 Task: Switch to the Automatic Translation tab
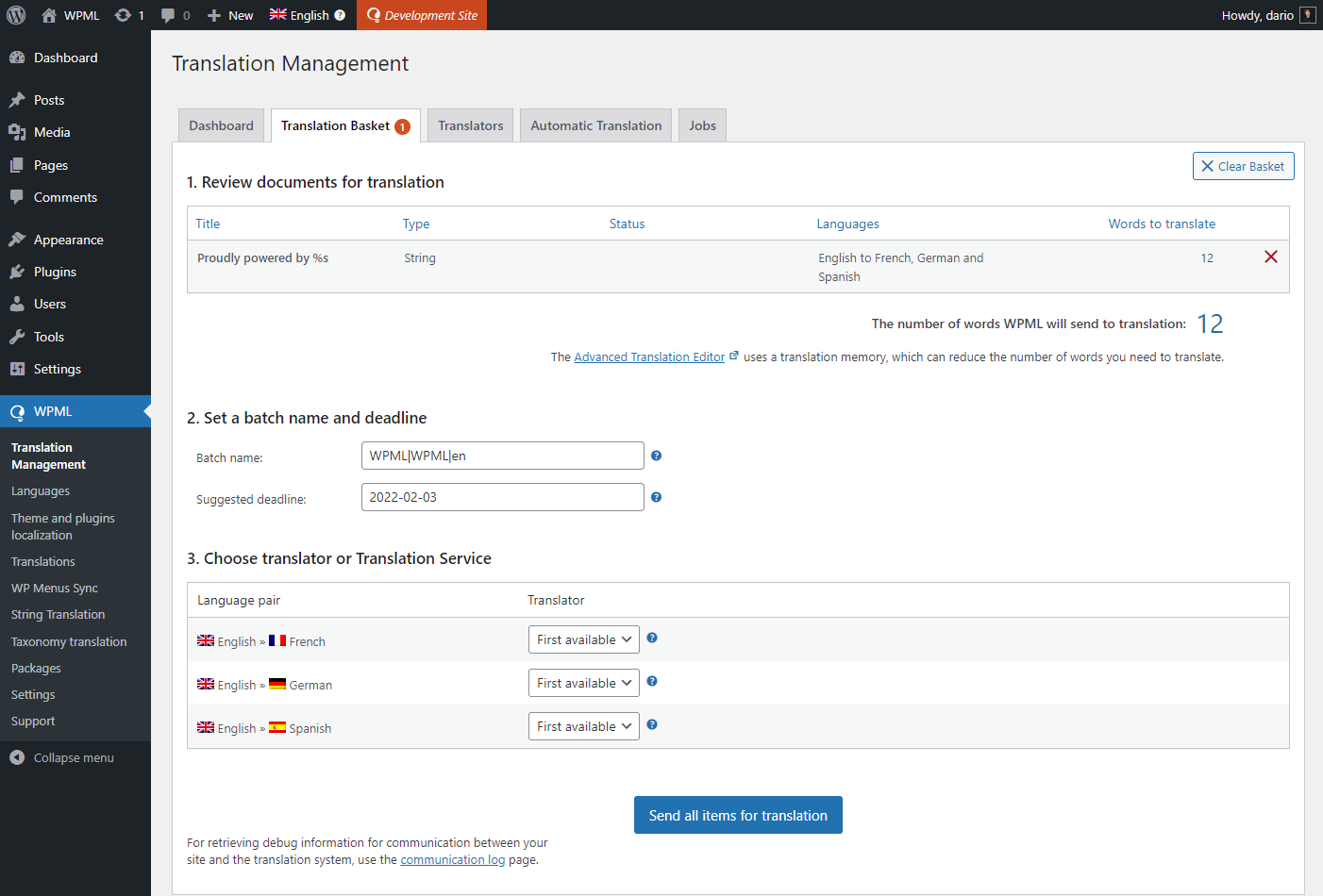(x=596, y=125)
